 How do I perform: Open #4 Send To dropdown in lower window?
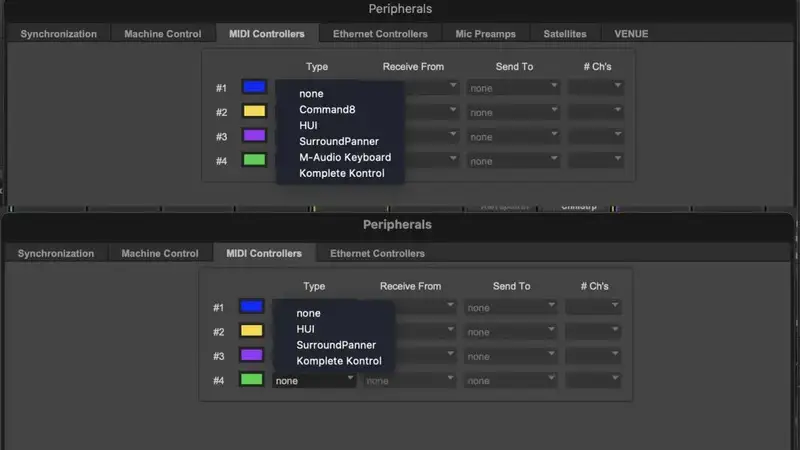[x=510, y=381]
